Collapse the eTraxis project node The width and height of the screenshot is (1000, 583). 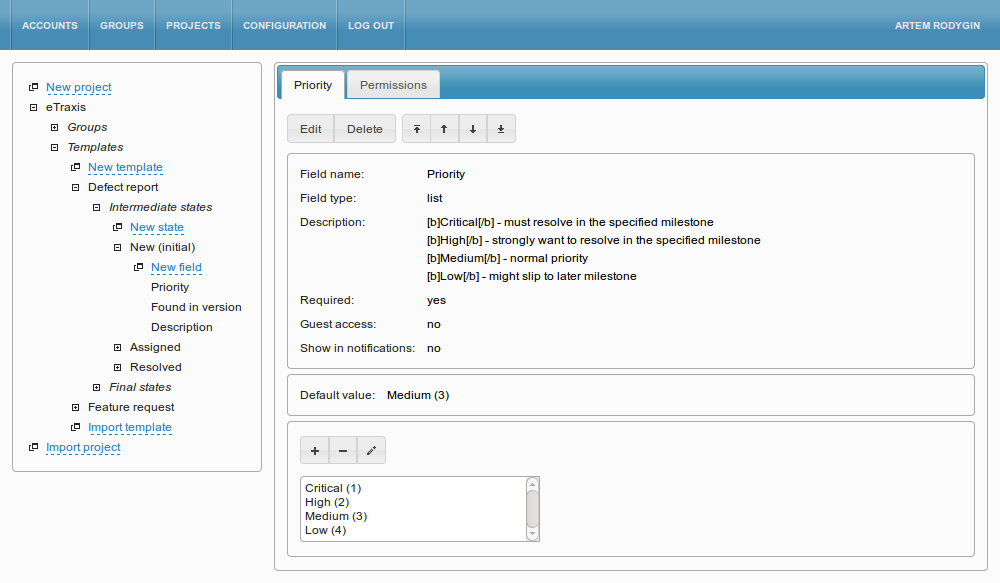coord(34,107)
